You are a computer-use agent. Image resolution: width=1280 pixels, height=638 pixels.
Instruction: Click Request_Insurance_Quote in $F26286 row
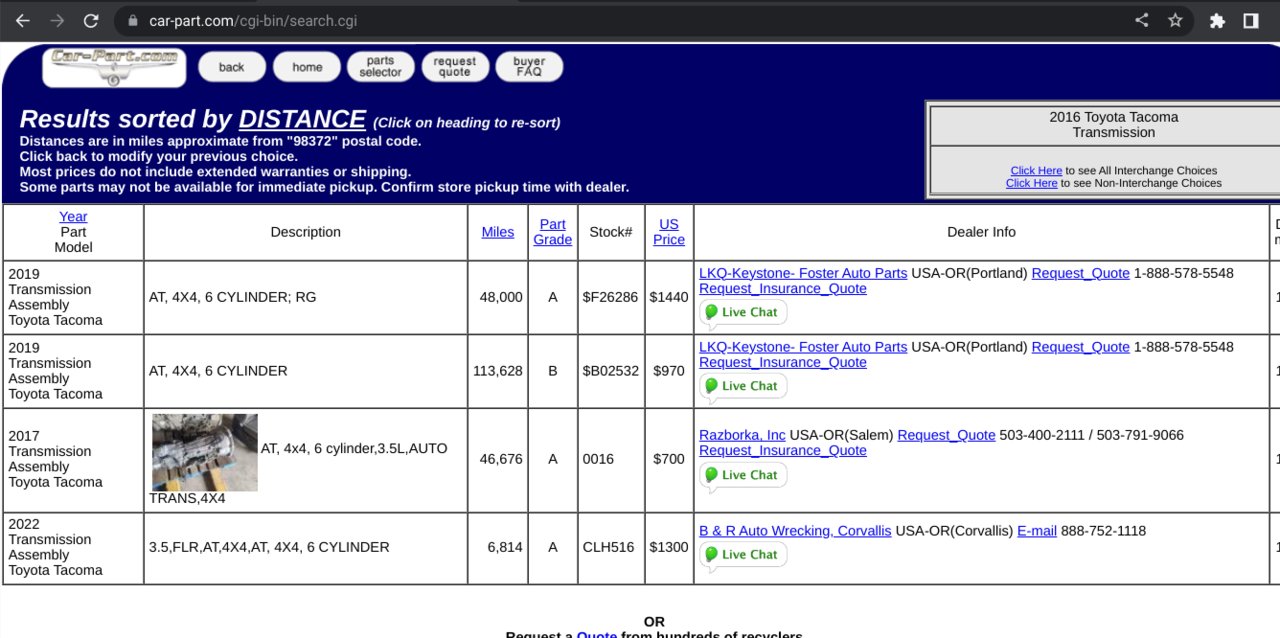pos(783,289)
